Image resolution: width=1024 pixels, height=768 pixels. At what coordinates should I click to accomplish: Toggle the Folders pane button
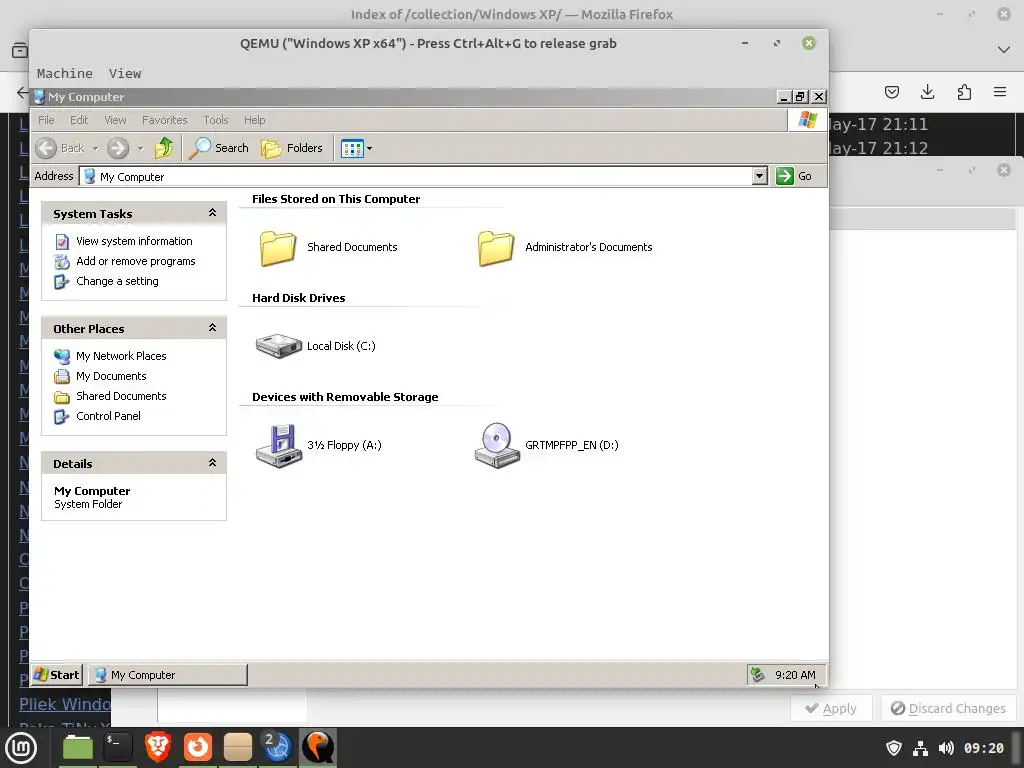click(x=292, y=148)
